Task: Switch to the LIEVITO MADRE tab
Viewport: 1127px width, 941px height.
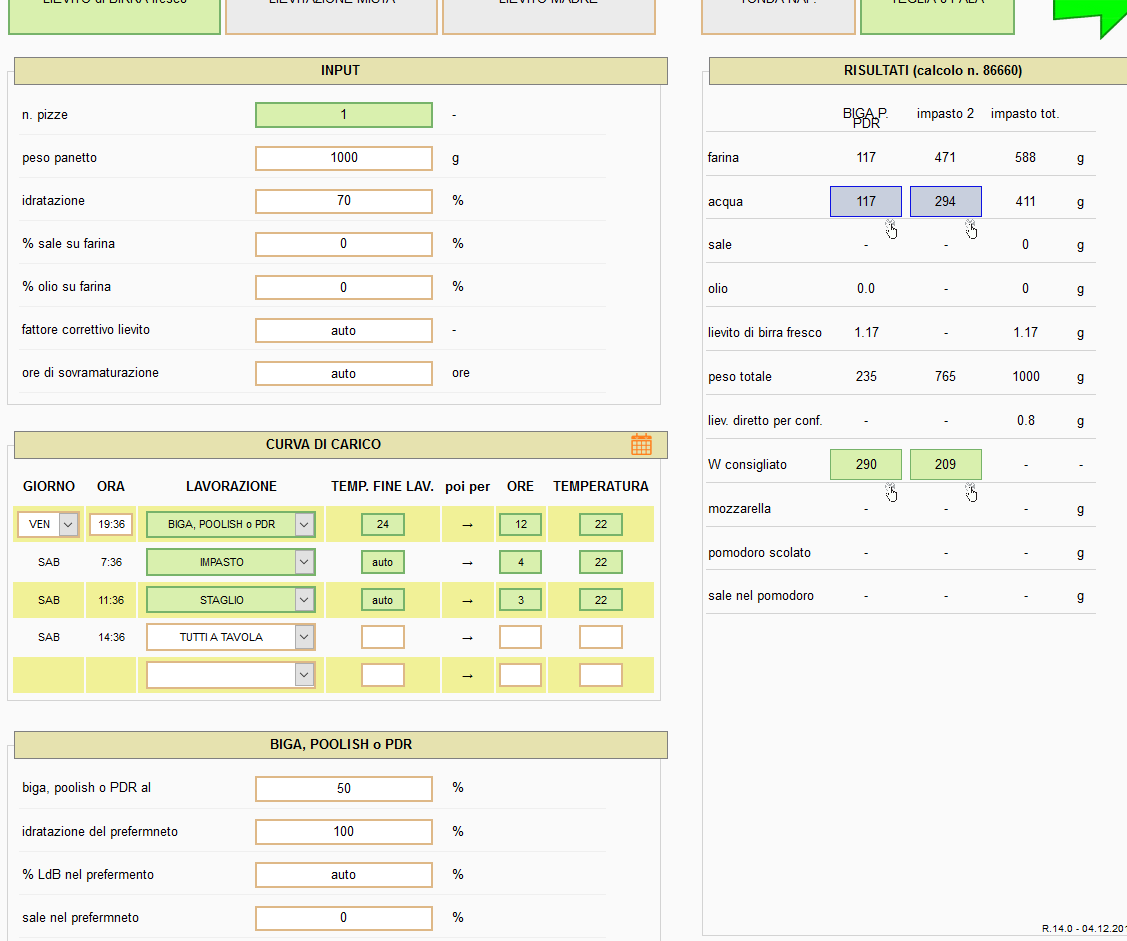Action: pos(548,17)
